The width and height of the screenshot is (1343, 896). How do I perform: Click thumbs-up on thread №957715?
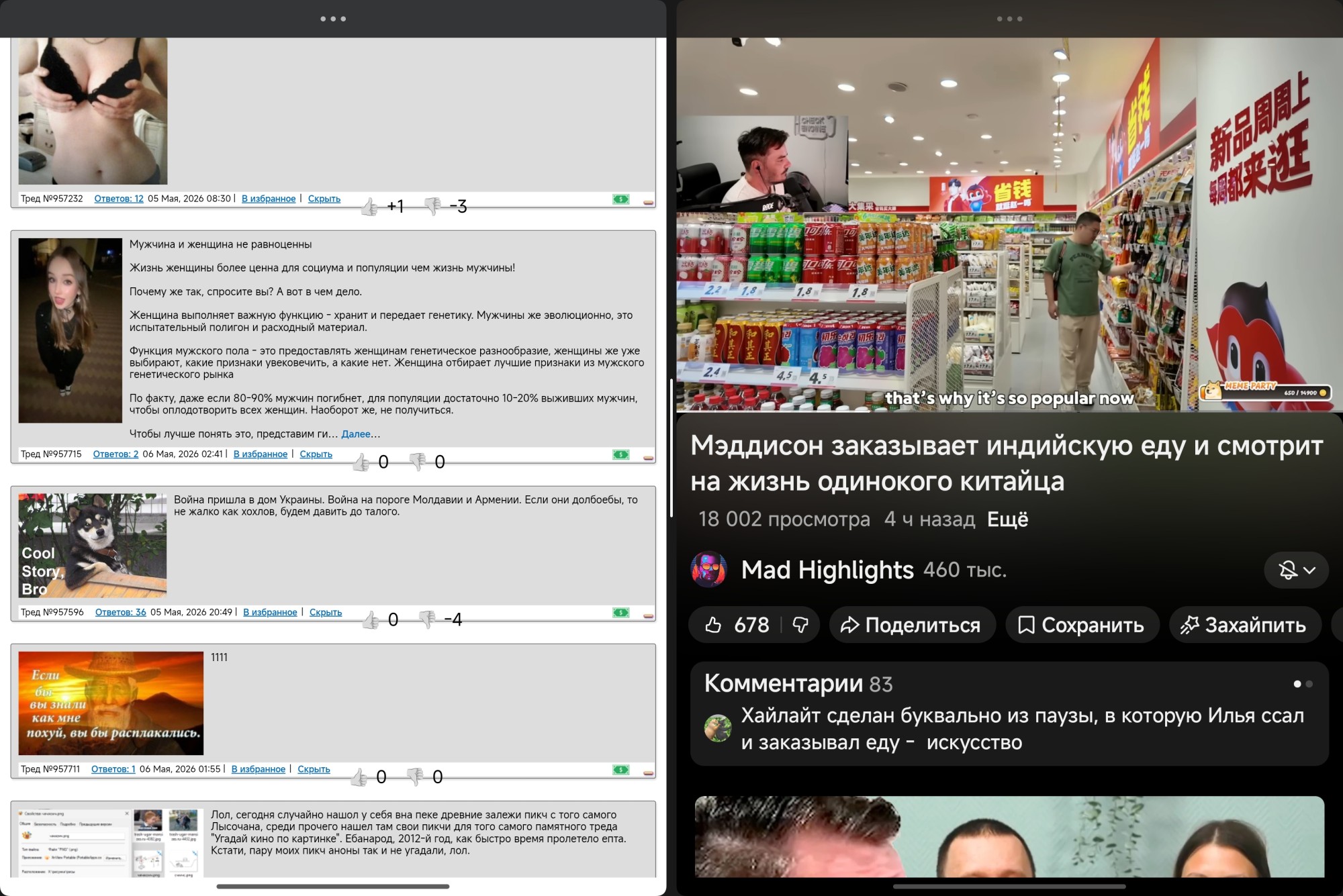click(x=361, y=462)
